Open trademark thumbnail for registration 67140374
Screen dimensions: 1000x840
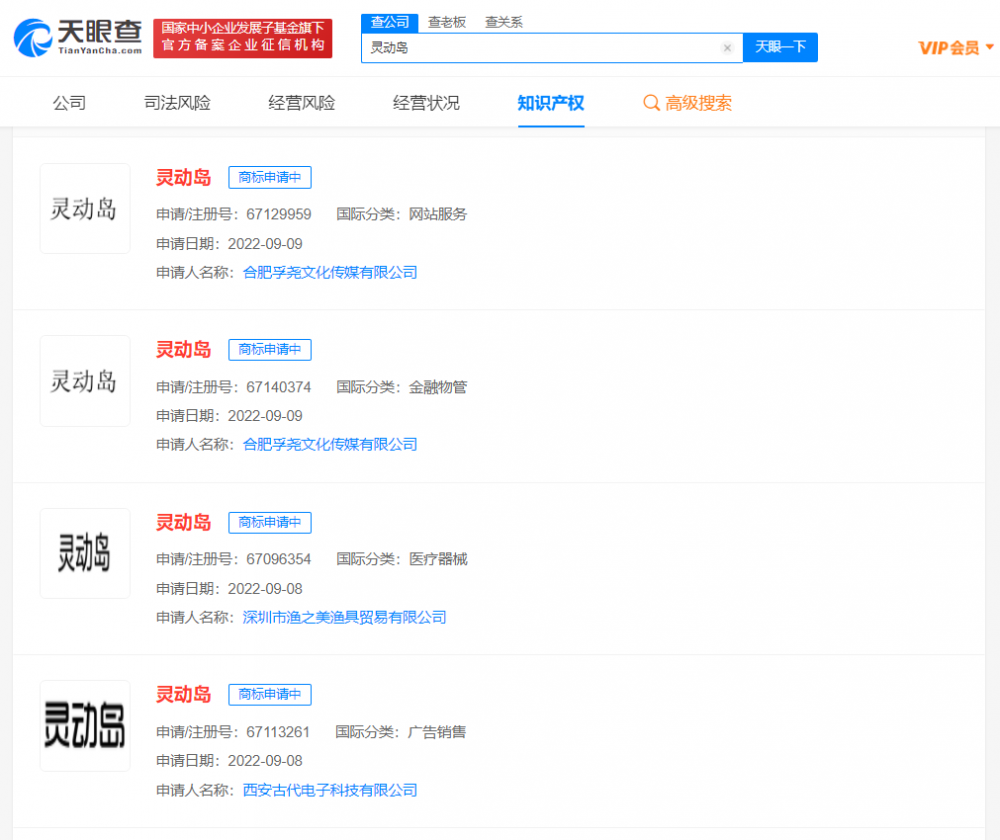coord(85,381)
